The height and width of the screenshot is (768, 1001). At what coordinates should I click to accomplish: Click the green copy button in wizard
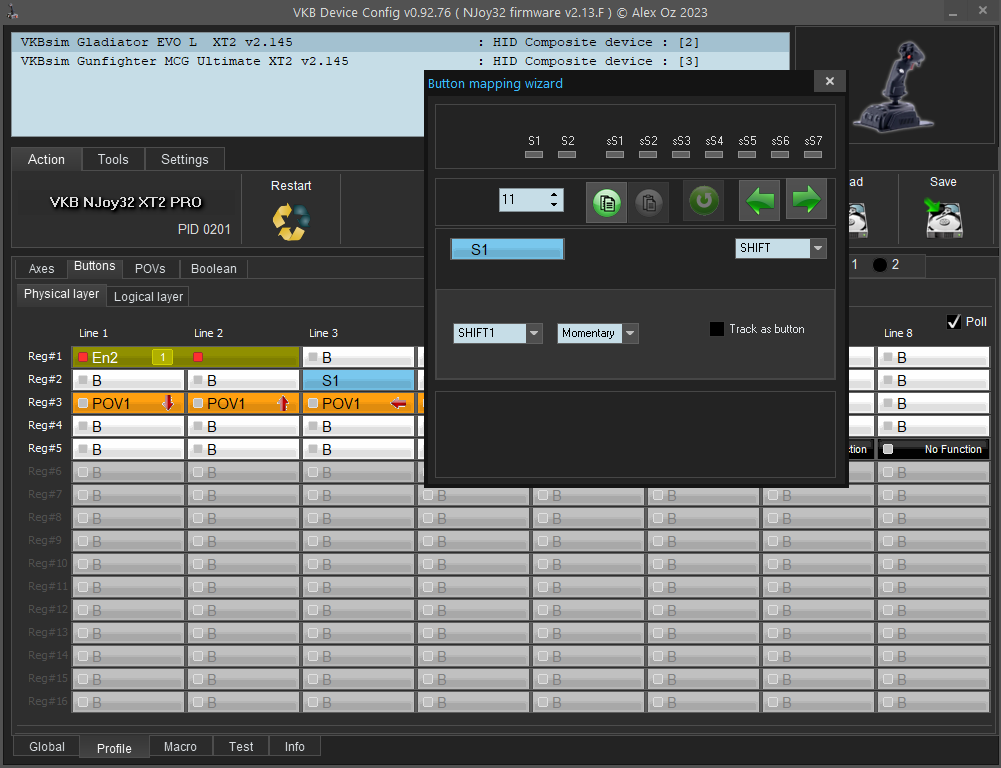pyautogui.click(x=606, y=201)
